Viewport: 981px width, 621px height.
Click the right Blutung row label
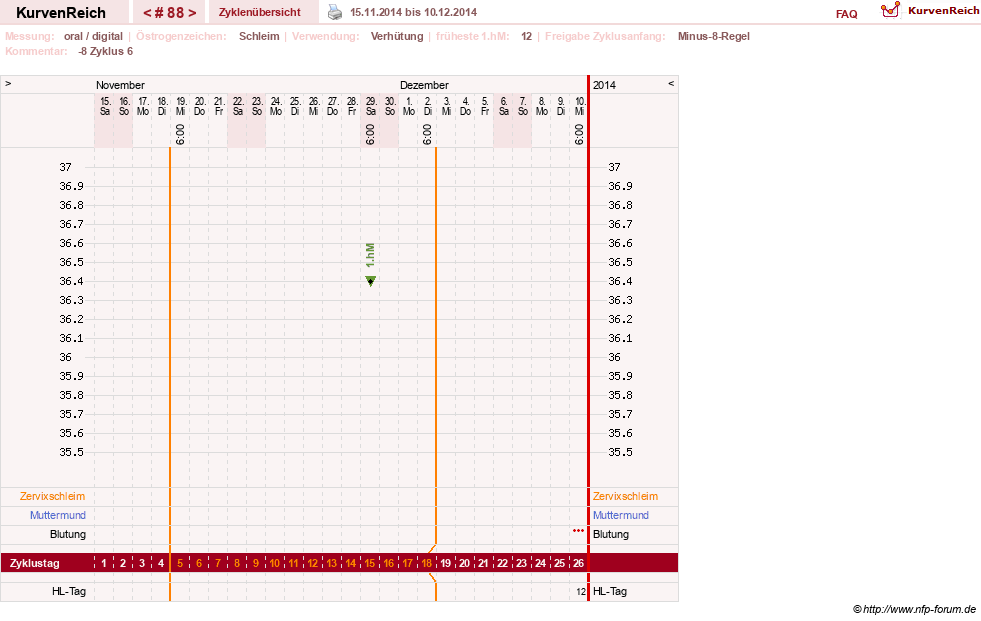[x=611, y=534]
